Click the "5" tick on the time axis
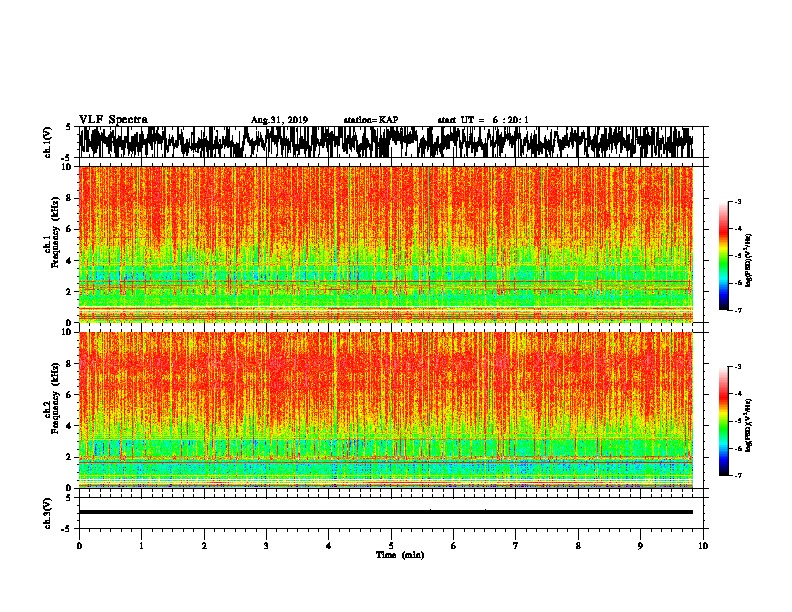This screenshot has width=792, height=612. [x=391, y=546]
